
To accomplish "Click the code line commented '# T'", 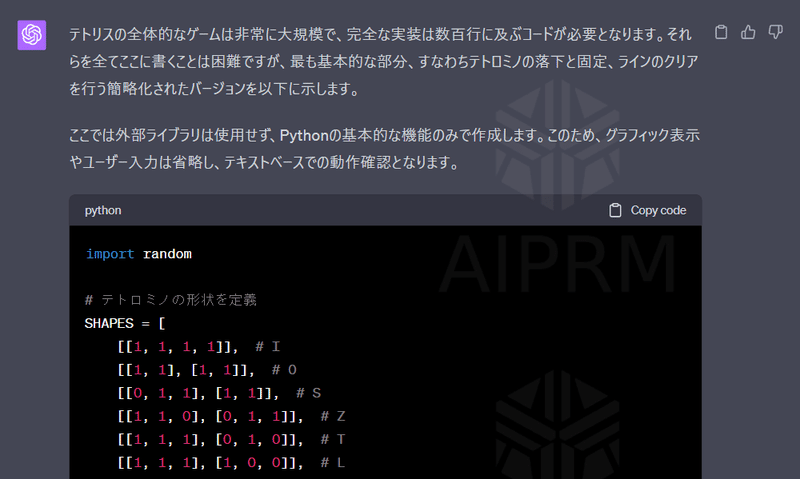I will coord(232,439).
